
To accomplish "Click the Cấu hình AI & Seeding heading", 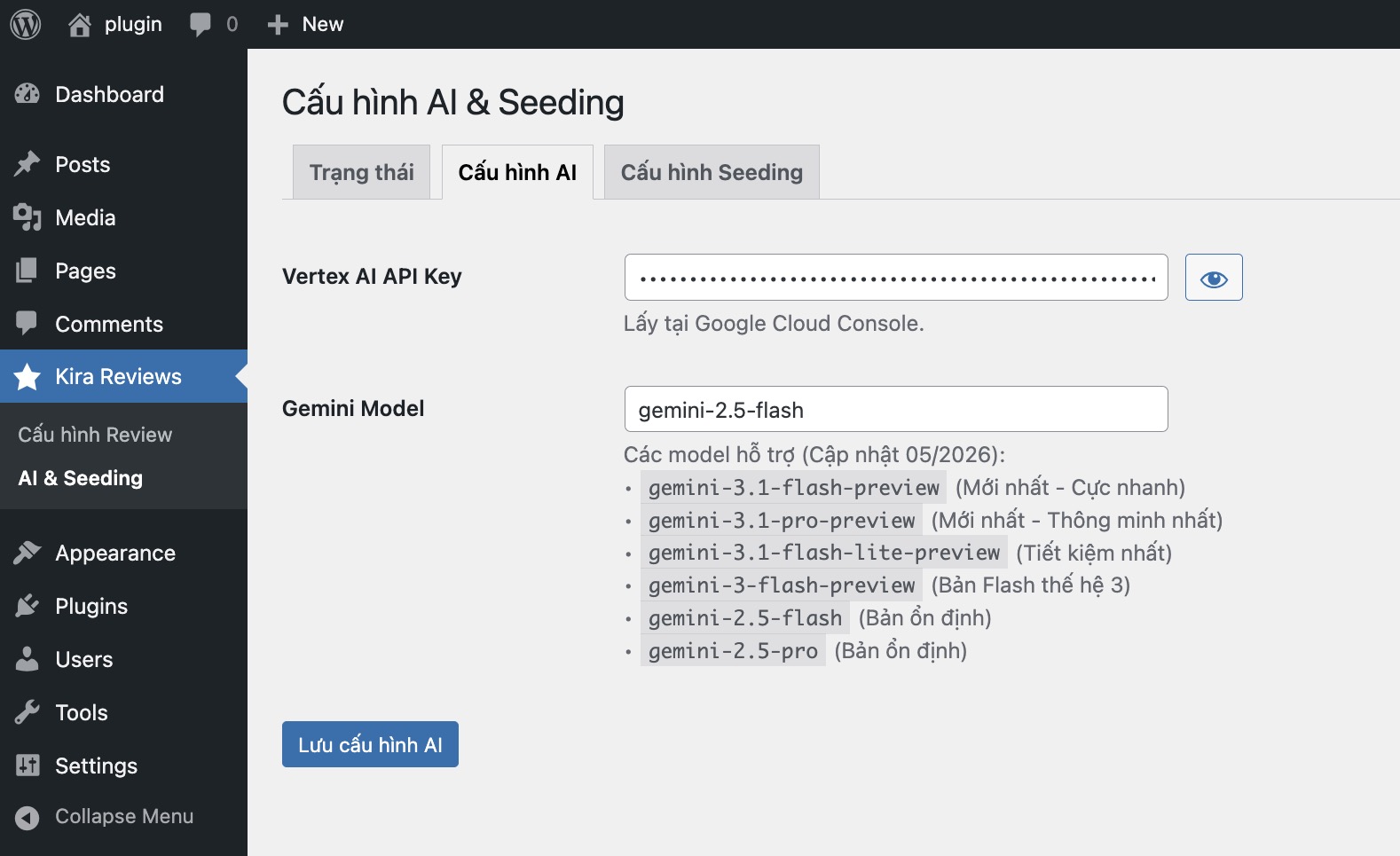I will click(x=453, y=102).
